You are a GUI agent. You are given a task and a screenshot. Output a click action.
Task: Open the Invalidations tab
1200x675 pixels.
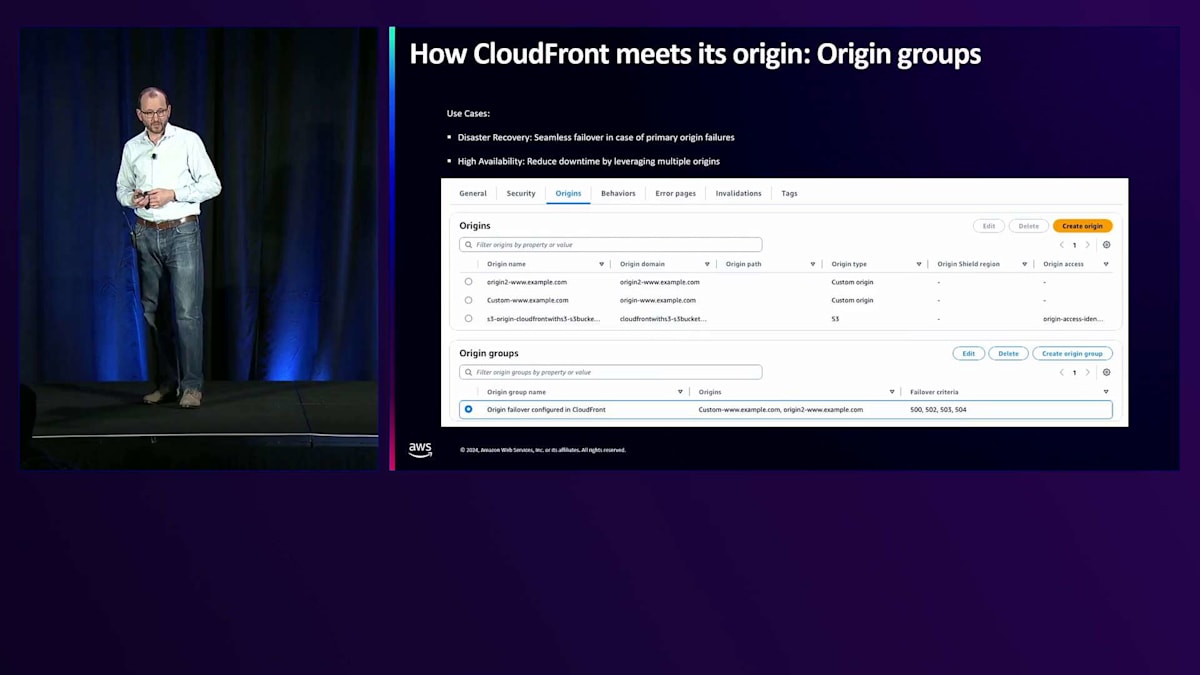click(739, 193)
